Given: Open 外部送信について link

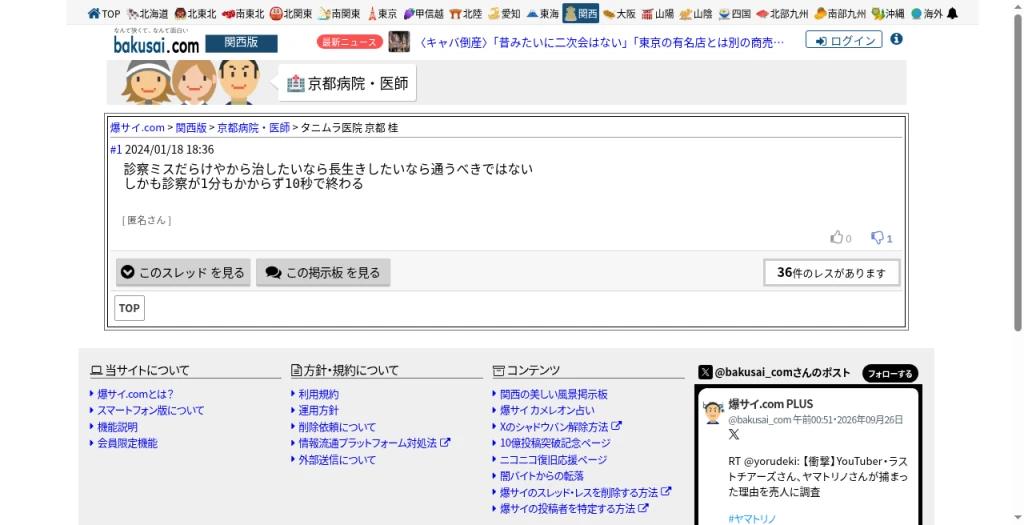Looking at the screenshot, I should tap(337, 460).
